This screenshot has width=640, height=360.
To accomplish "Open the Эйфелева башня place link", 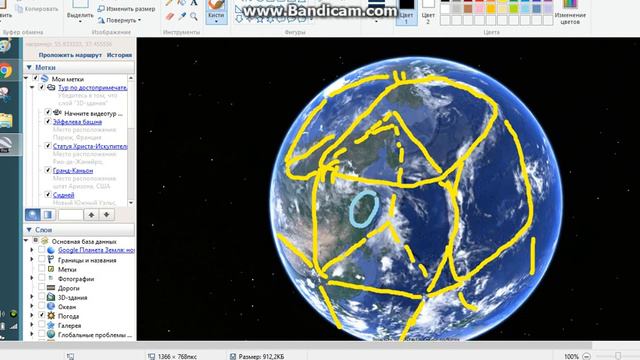I will click(x=77, y=122).
